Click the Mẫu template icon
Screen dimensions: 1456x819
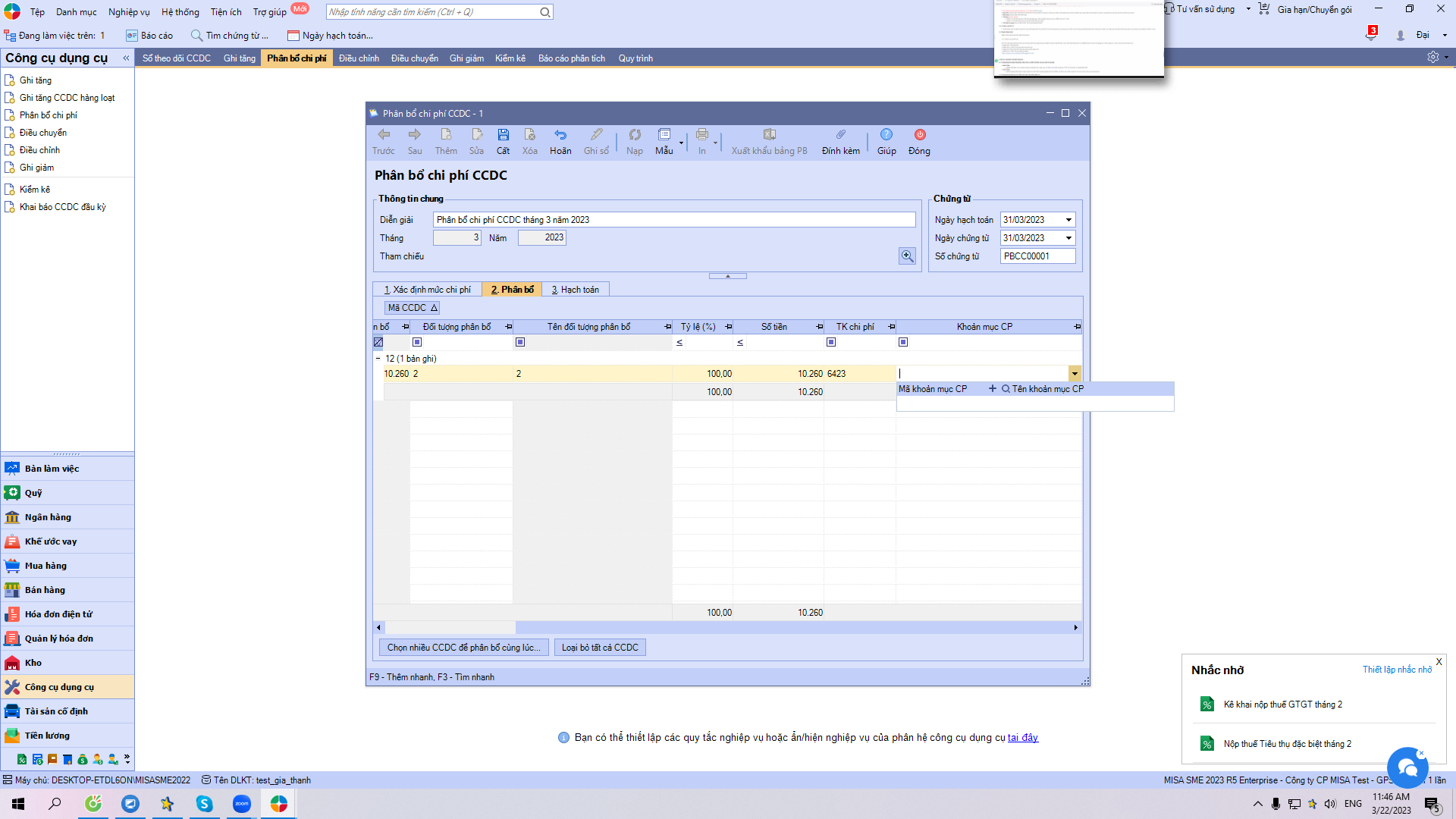pos(664,135)
